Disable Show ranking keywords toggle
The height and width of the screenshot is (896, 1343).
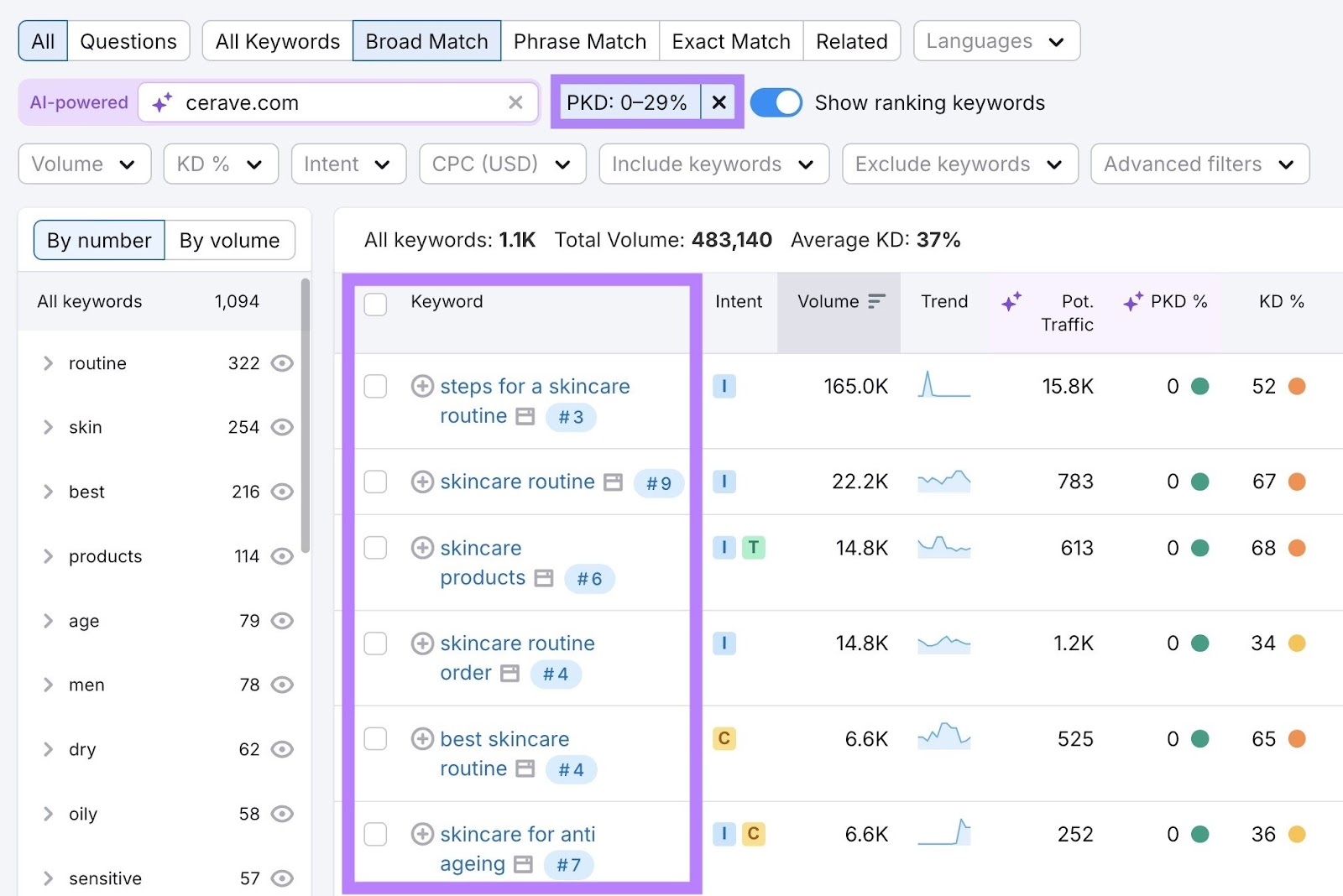(776, 102)
